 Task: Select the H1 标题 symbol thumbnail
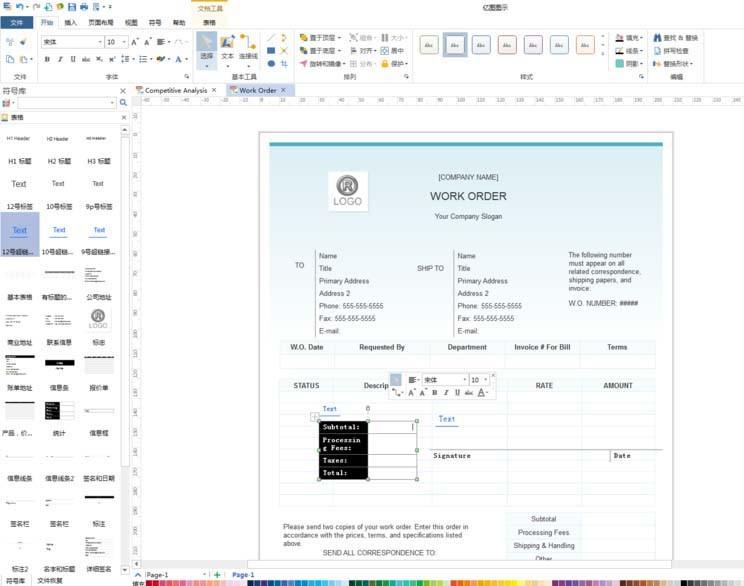coord(19,161)
